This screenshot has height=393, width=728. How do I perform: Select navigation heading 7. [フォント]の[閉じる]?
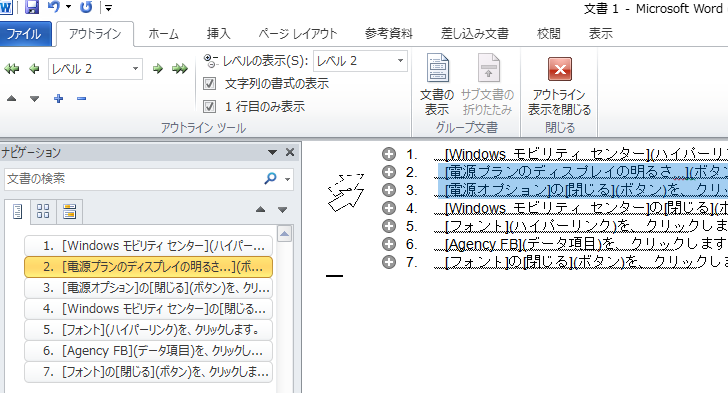pyautogui.click(x=148, y=372)
